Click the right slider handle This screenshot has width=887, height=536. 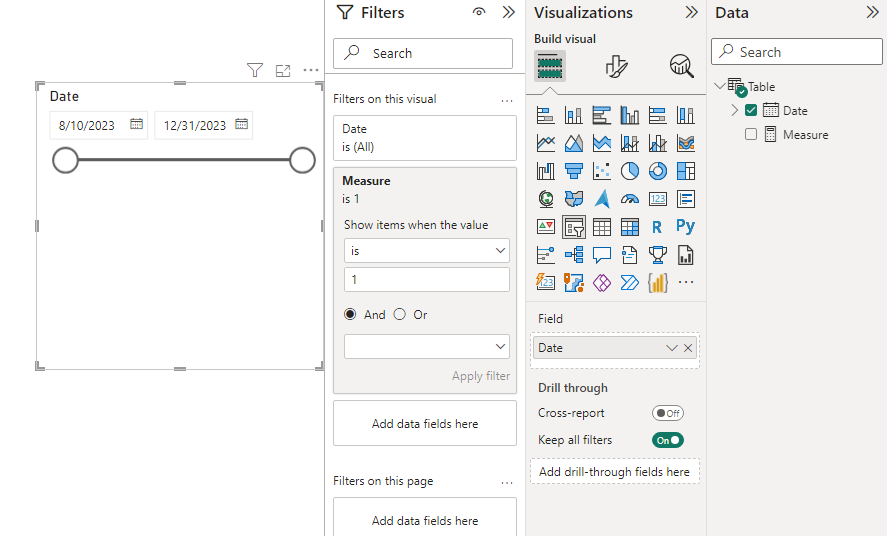click(x=302, y=160)
